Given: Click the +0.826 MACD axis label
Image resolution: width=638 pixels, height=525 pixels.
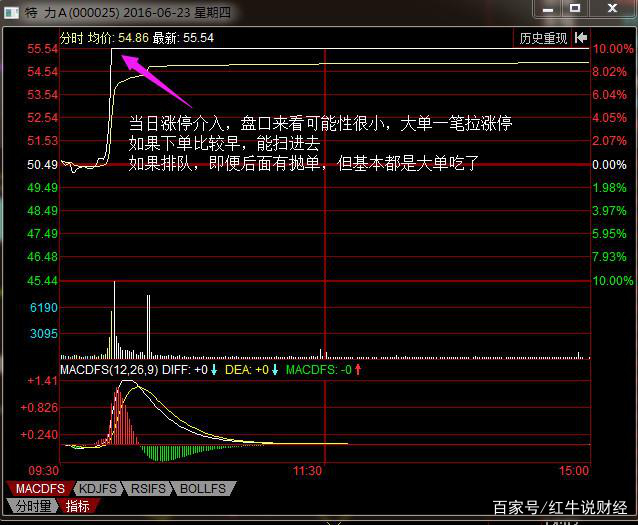Looking at the screenshot, I should pyautogui.click(x=39, y=407).
